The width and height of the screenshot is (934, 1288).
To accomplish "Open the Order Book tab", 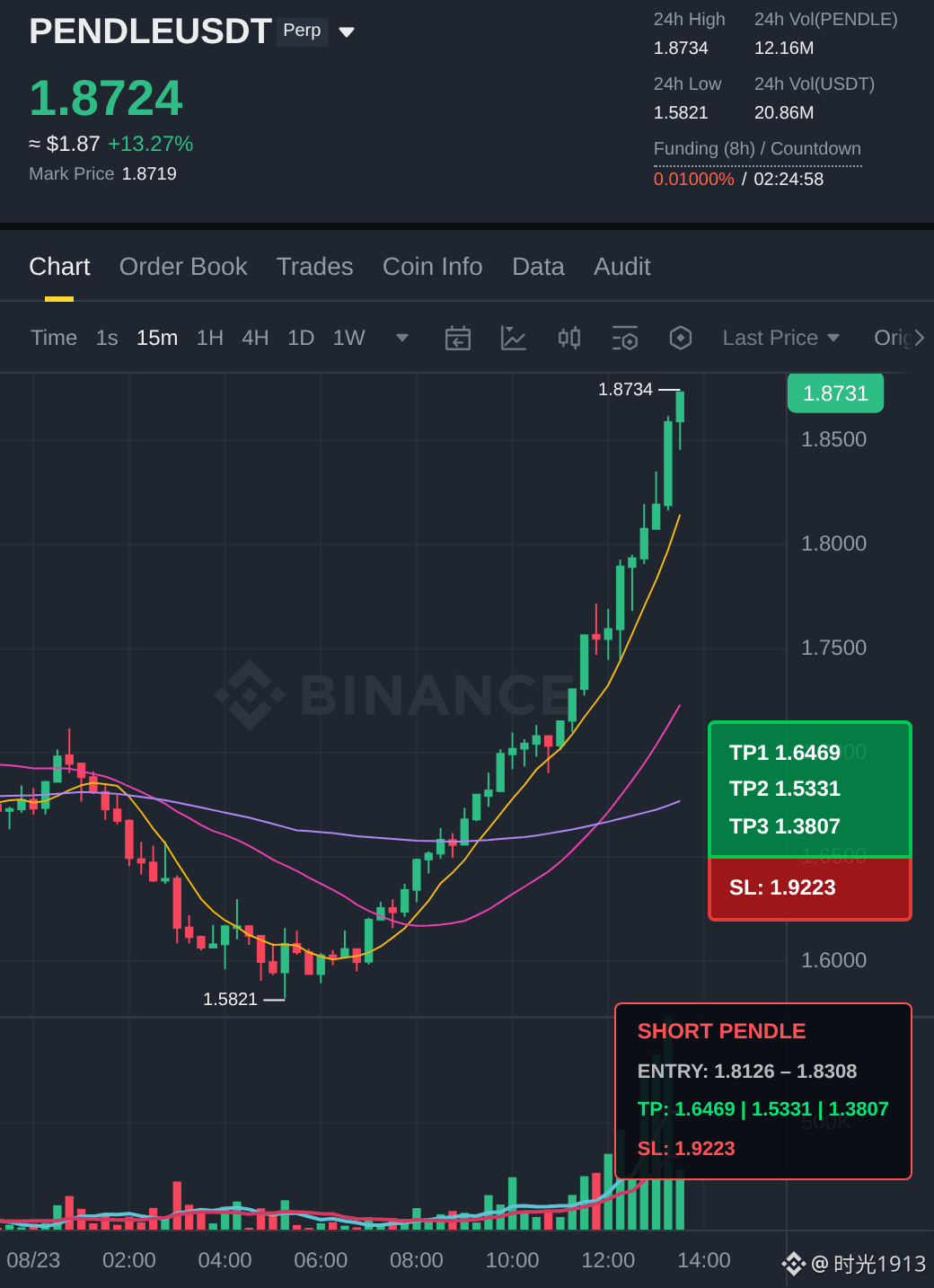I will [183, 267].
